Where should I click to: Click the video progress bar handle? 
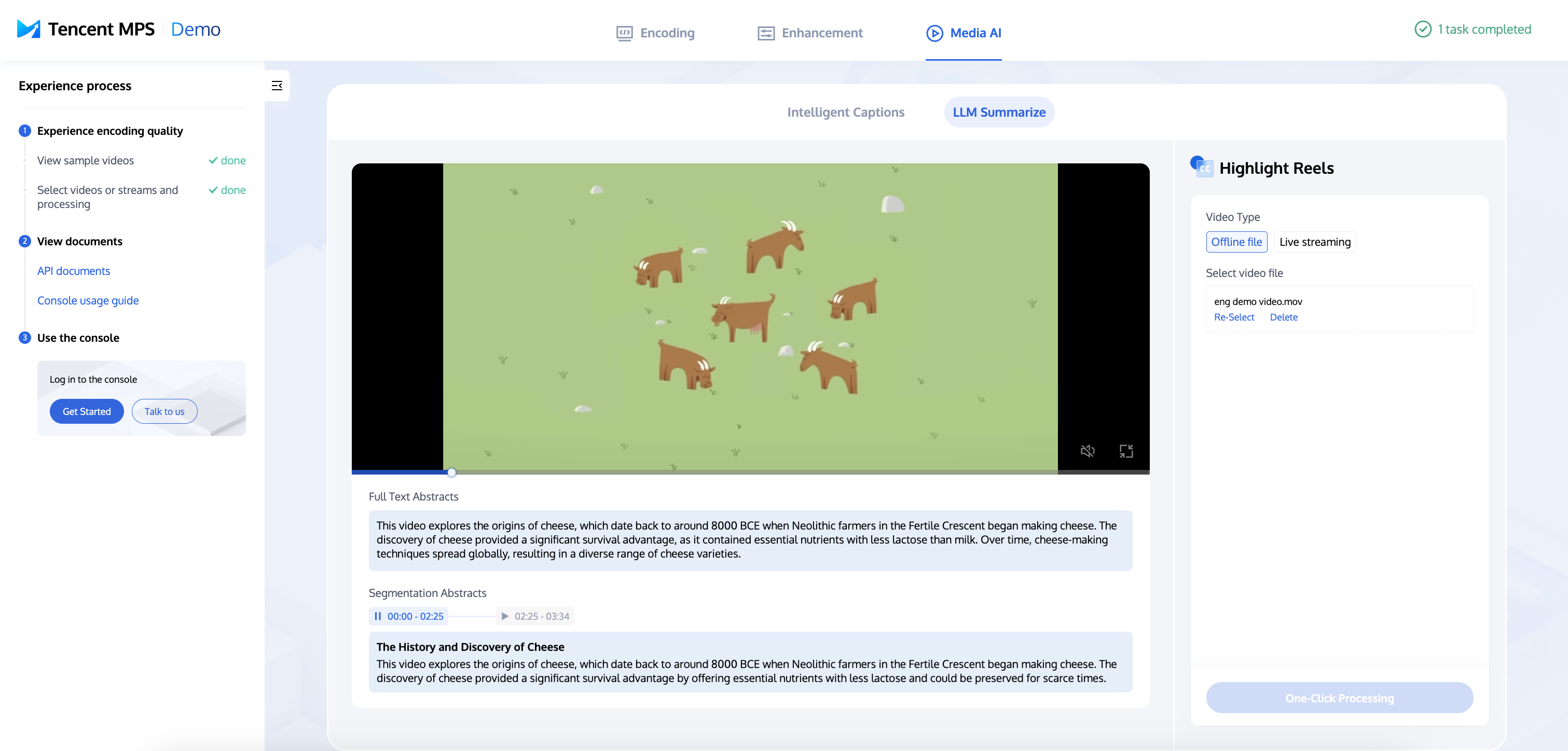point(451,472)
